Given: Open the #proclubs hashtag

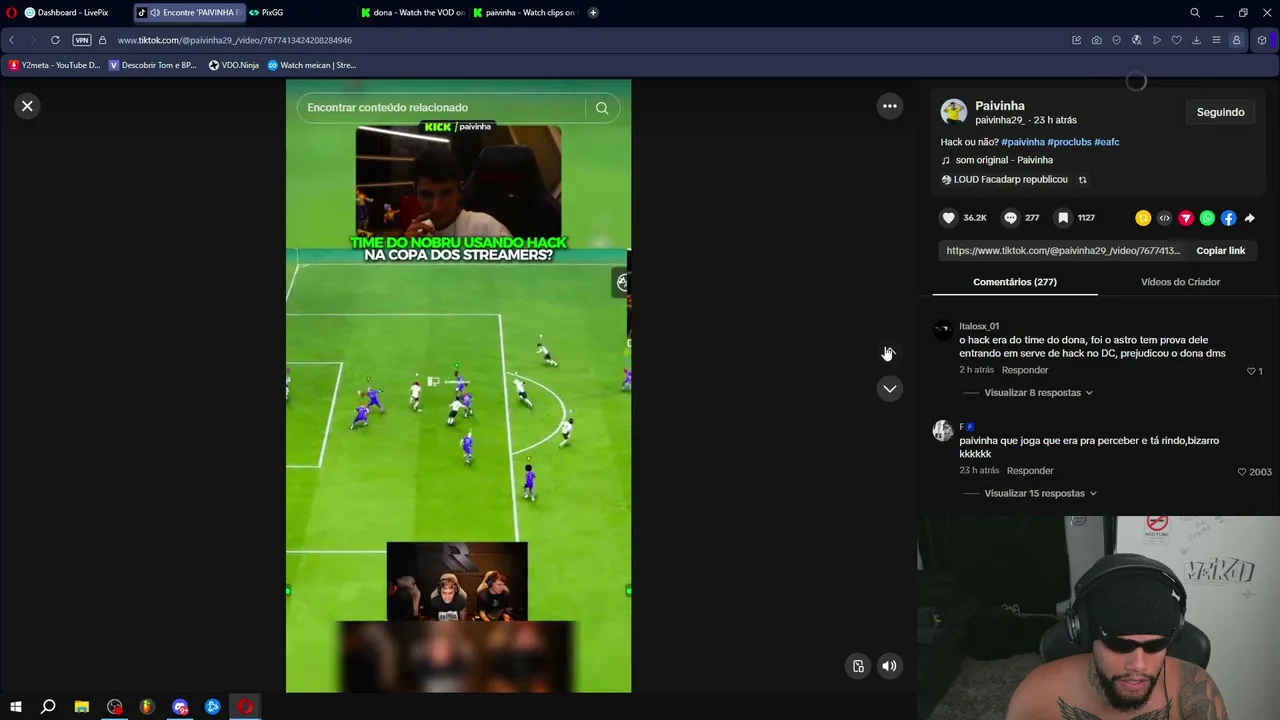Looking at the screenshot, I should [x=1069, y=142].
